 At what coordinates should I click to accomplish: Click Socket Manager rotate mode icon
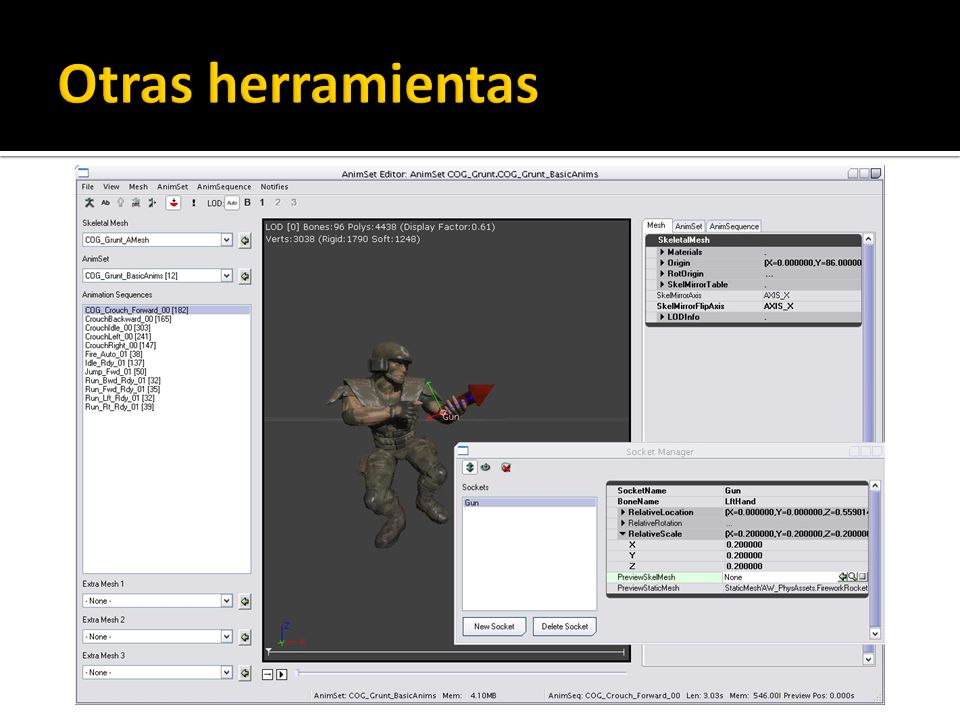[x=486, y=467]
